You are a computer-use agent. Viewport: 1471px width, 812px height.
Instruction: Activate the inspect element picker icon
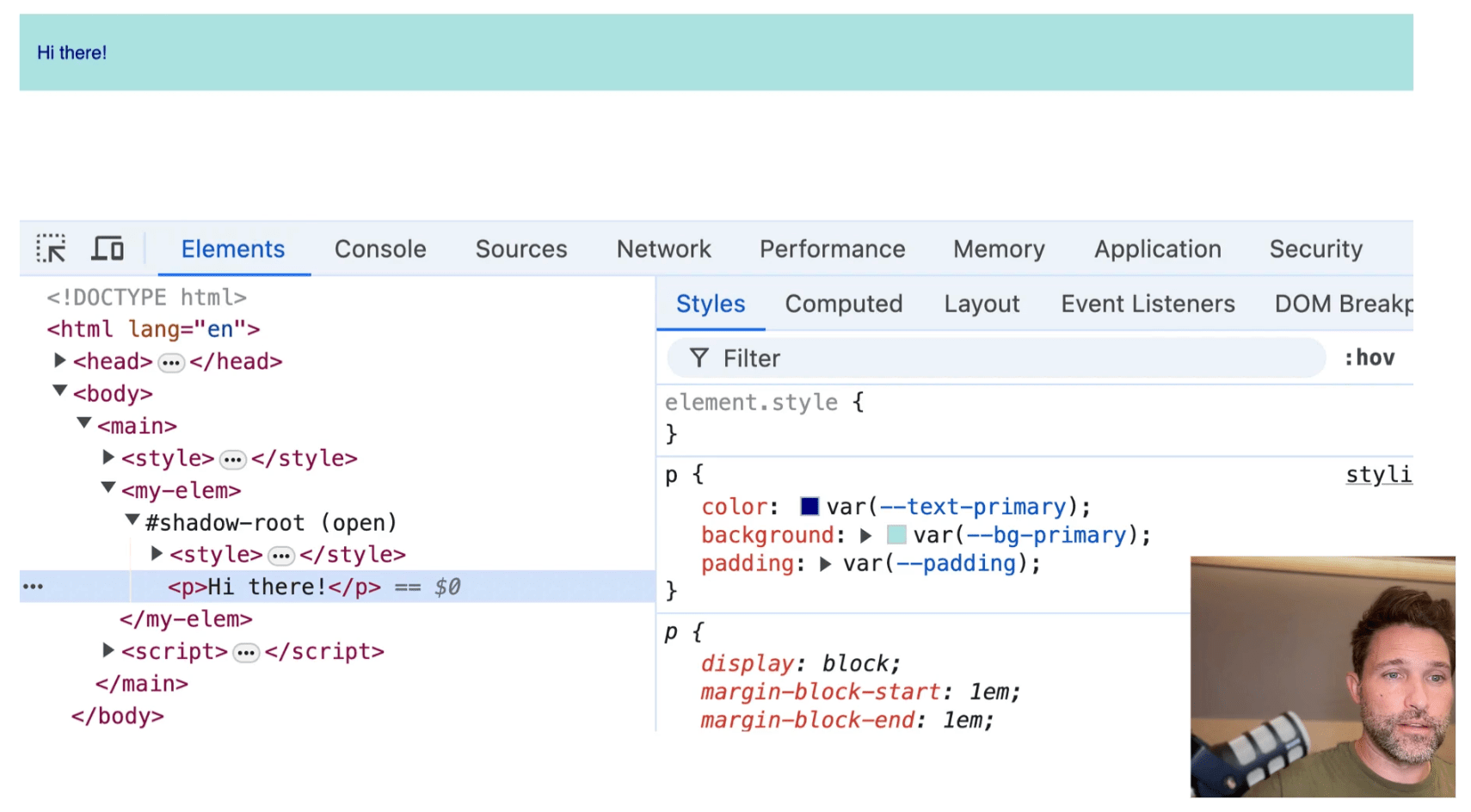[x=51, y=249]
